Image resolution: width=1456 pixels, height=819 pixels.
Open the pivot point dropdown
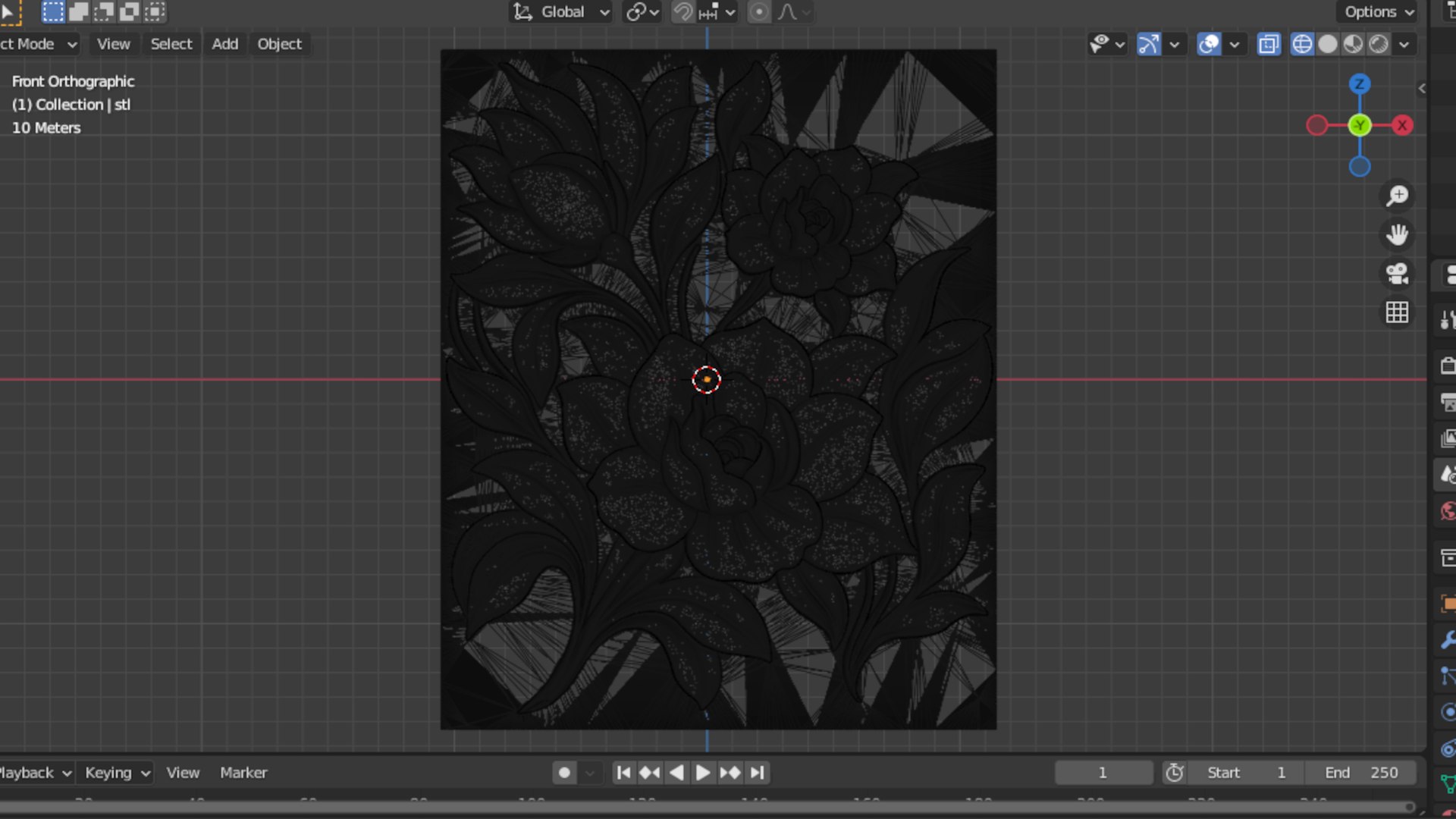pos(642,12)
